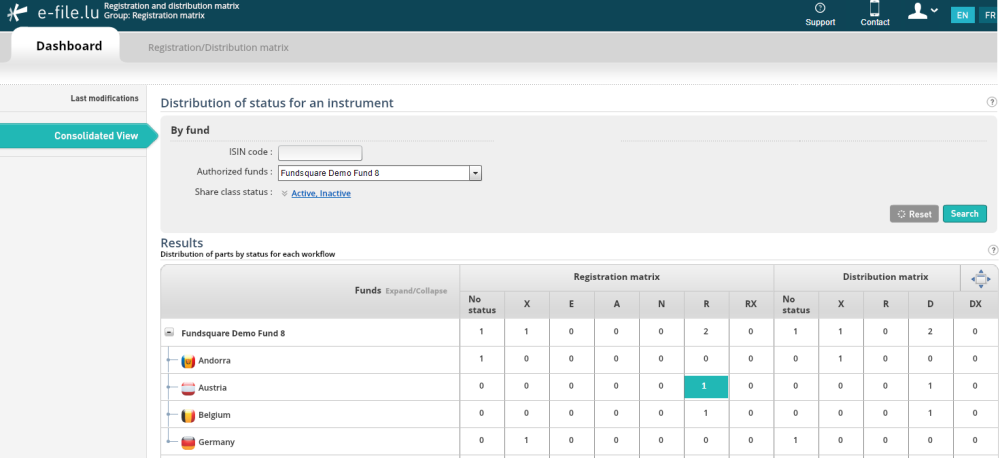1000x458 pixels.
Task: Collapse the Fundsquare Demo Fund 8 row
Action: [x=169, y=333]
